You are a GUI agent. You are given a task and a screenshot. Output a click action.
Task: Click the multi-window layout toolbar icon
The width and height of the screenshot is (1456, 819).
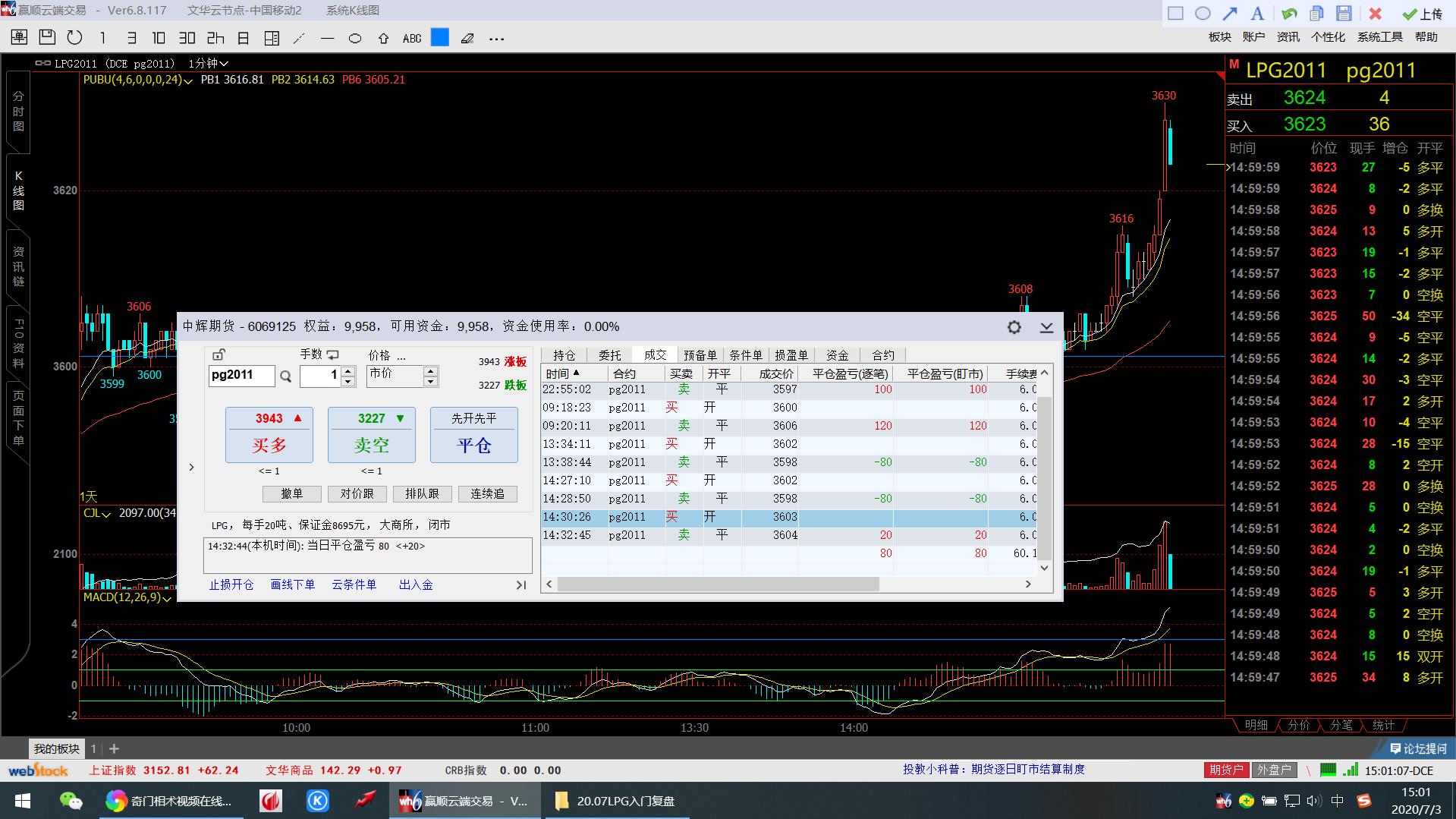click(272, 38)
